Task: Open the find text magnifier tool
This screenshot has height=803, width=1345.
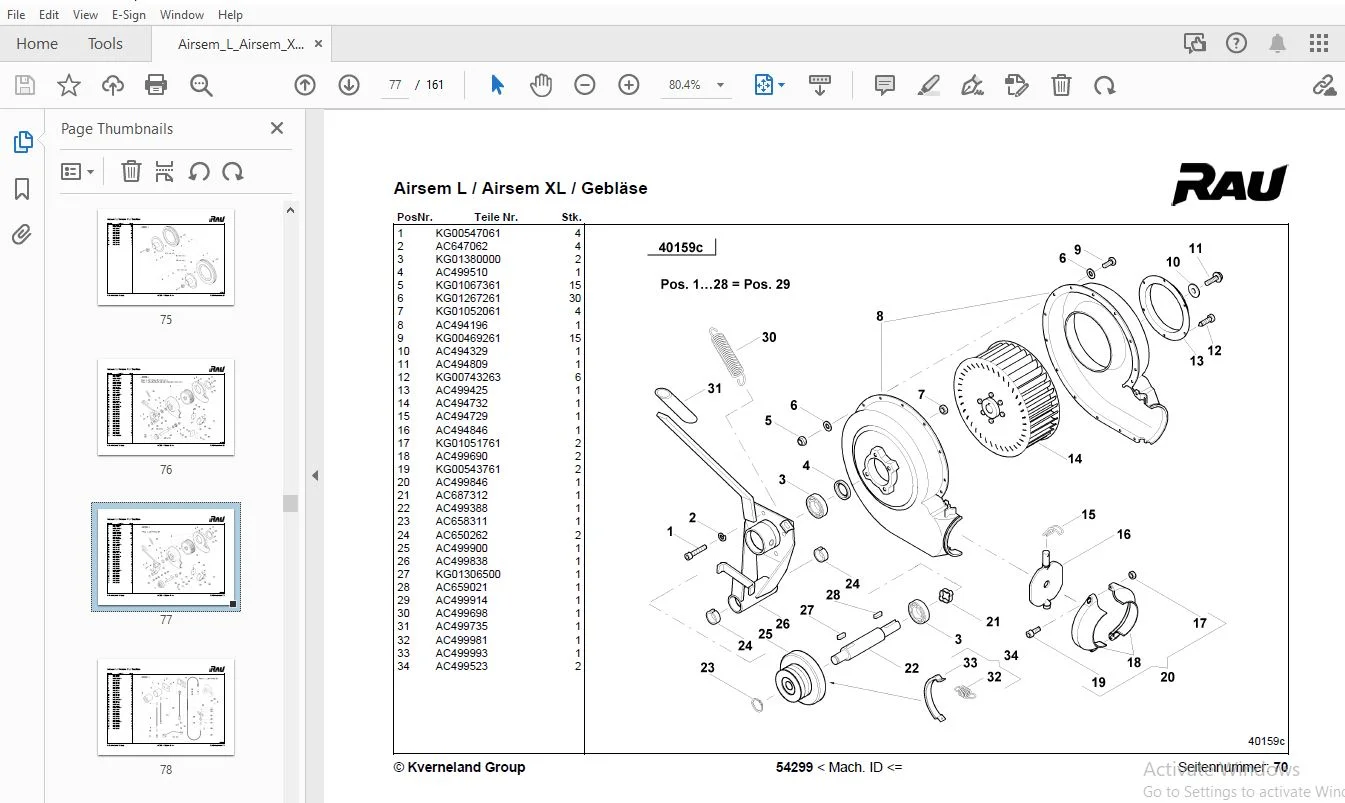Action: [201, 85]
